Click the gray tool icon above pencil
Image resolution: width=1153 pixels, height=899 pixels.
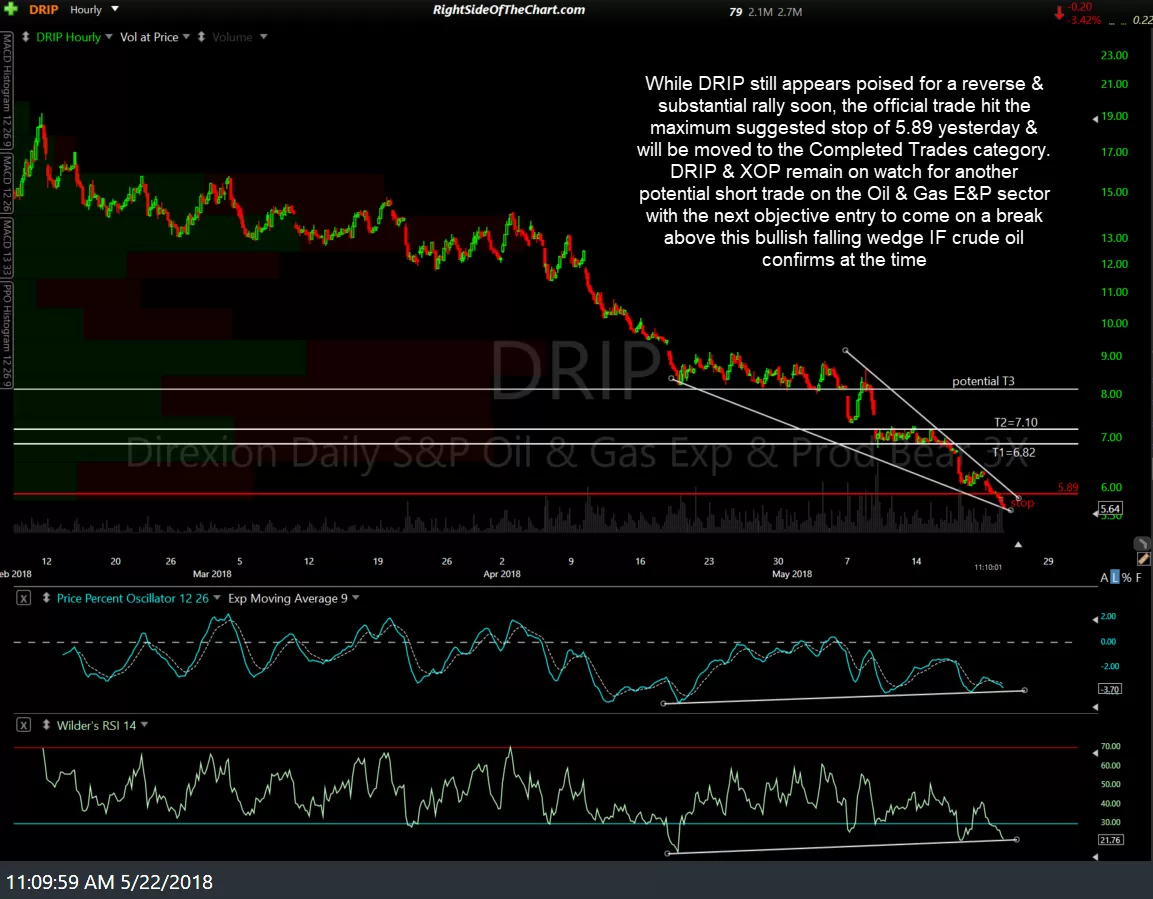click(x=1142, y=543)
